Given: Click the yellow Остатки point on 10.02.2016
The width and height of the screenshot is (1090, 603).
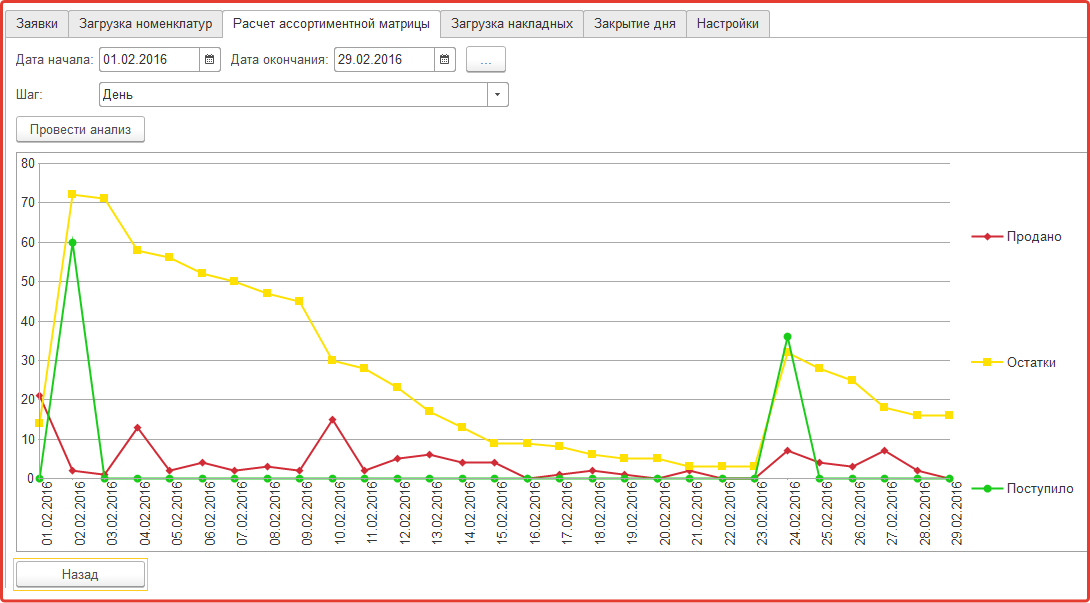Looking at the screenshot, I should coord(332,360).
